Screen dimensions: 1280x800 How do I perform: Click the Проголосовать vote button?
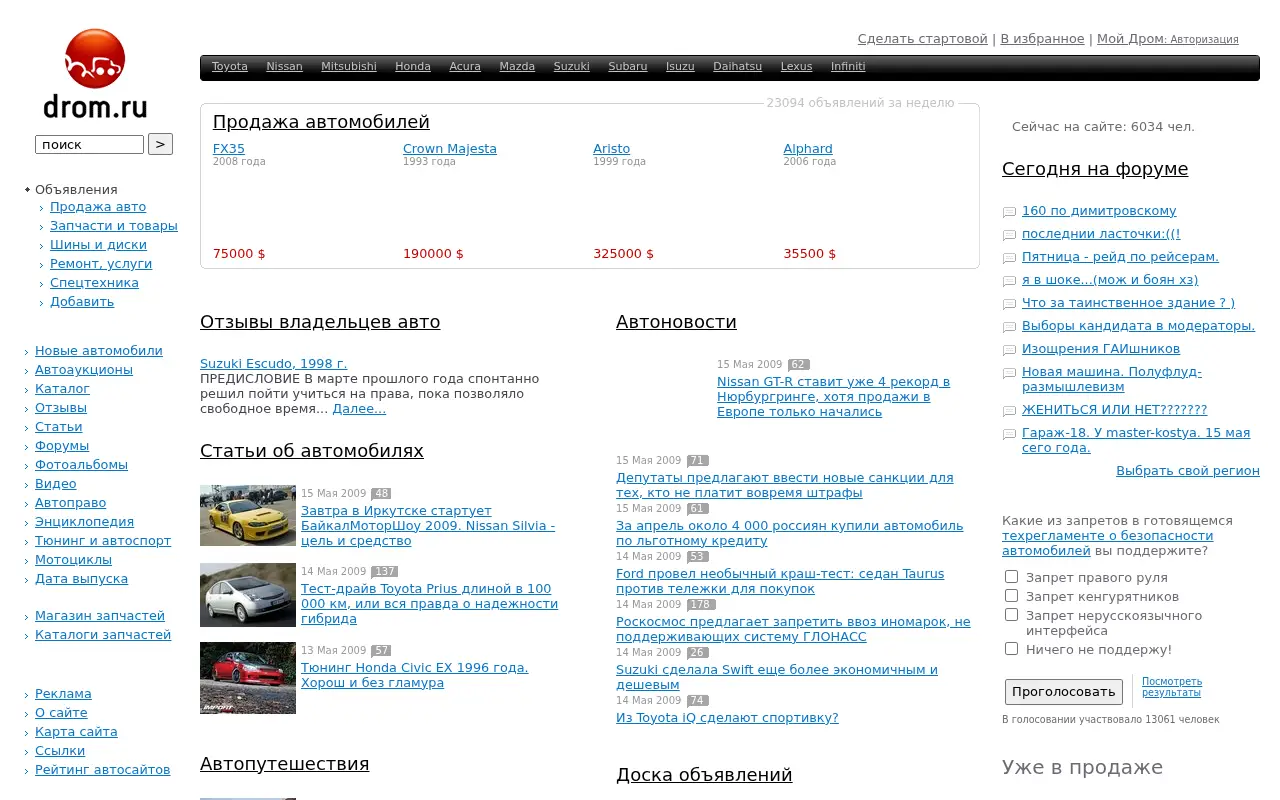1064,691
